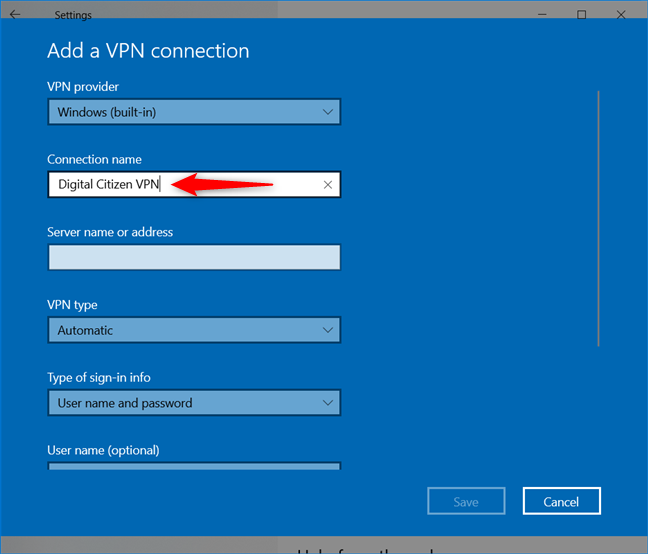Screen dimensions: 648x554
Task: Clear the Connection name field text
Action: [x=328, y=185]
